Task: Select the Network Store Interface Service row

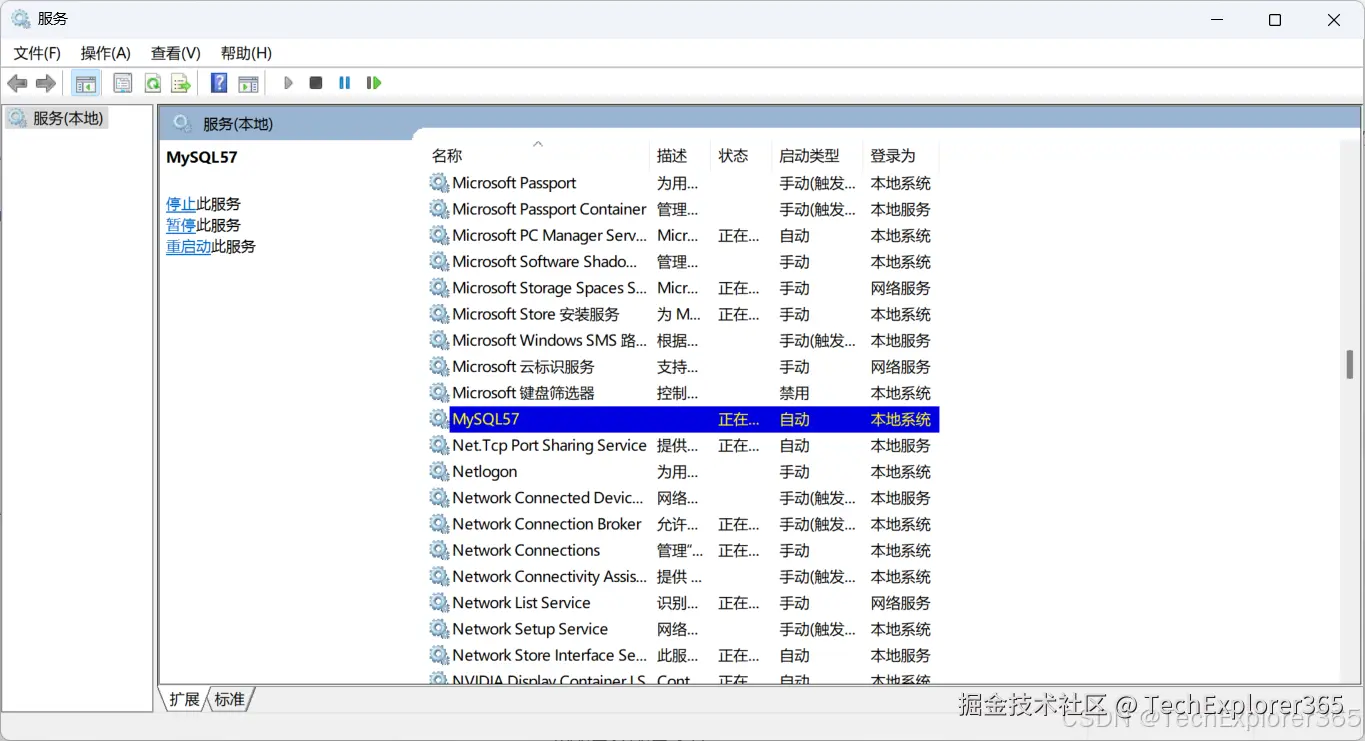Action: click(683, 656)
